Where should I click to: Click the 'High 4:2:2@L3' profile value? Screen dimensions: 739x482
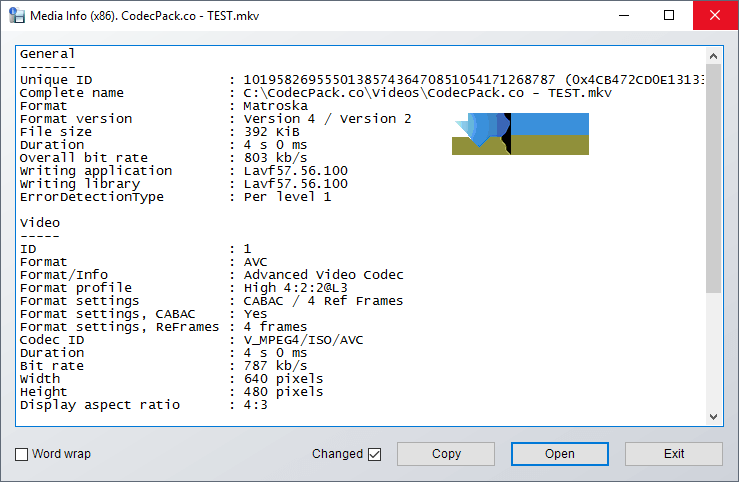296,287
